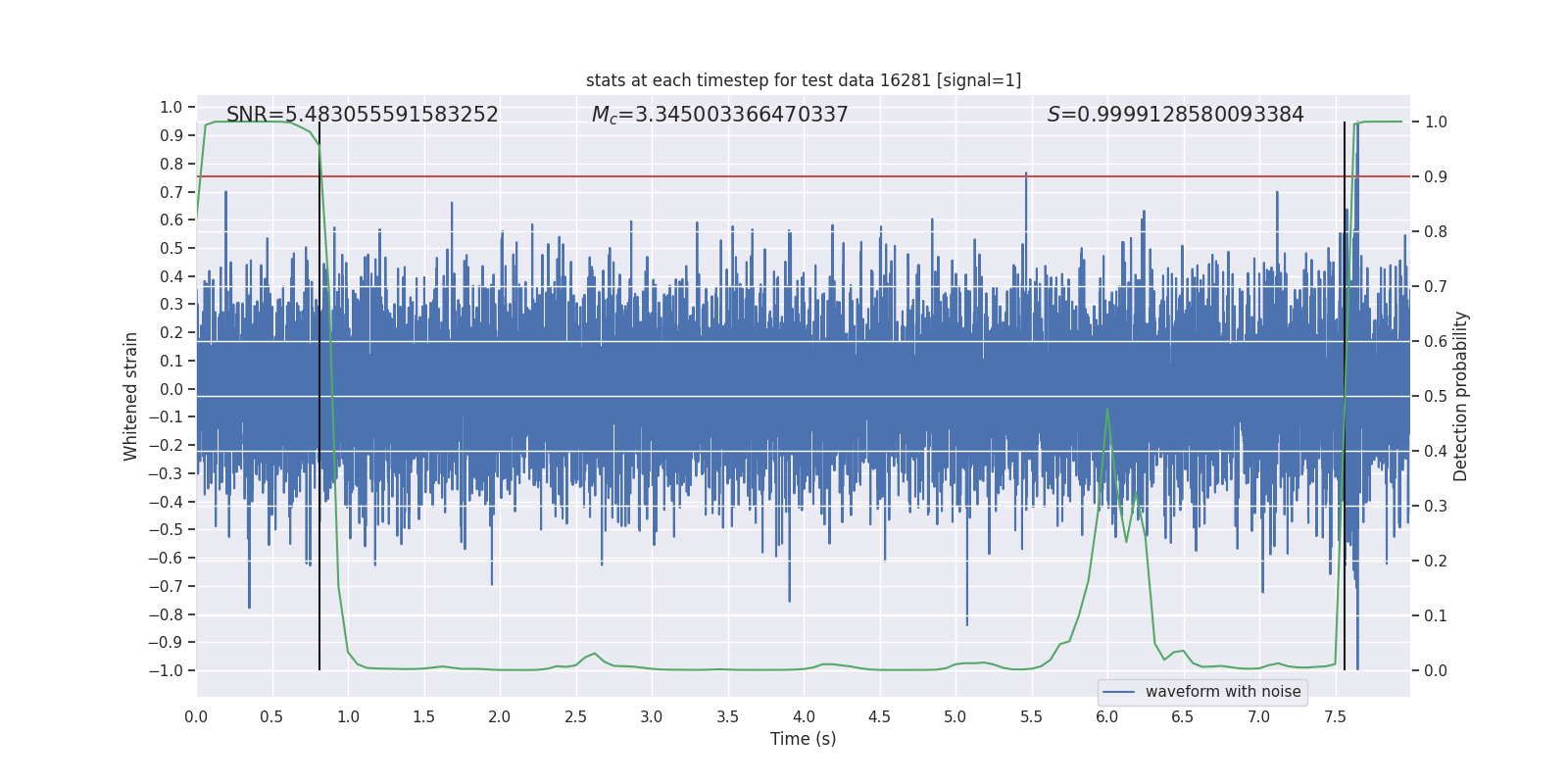The height and width of the screenshot is (784, 1568).
Task: Click −0.7 on the Whitened strain axis
Action: coord(166,586)
